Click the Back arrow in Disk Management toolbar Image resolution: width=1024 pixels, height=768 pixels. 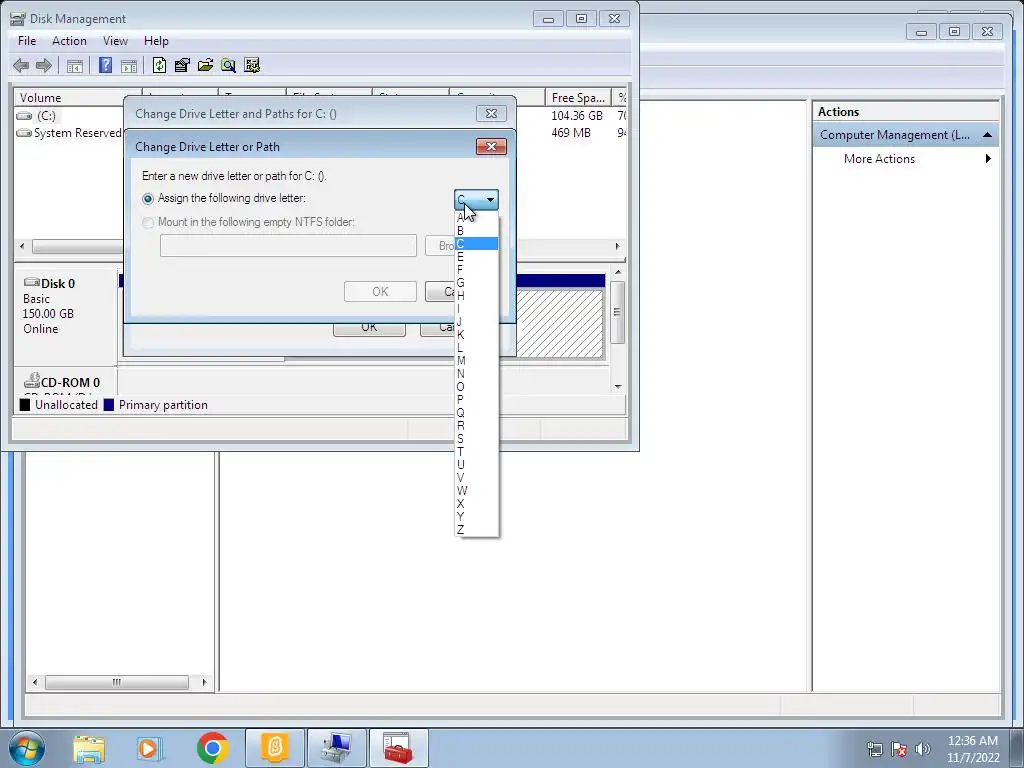coord(21,65)
